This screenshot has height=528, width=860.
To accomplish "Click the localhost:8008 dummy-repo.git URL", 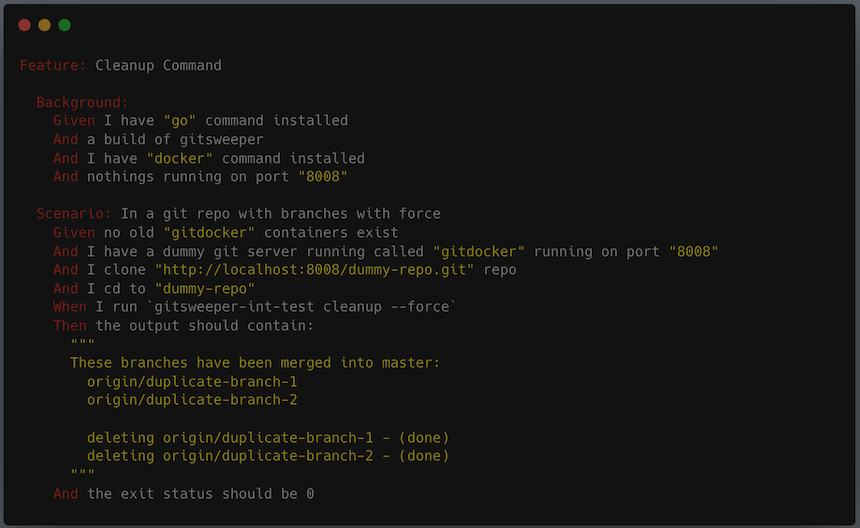I will click(x=318, y=270).
